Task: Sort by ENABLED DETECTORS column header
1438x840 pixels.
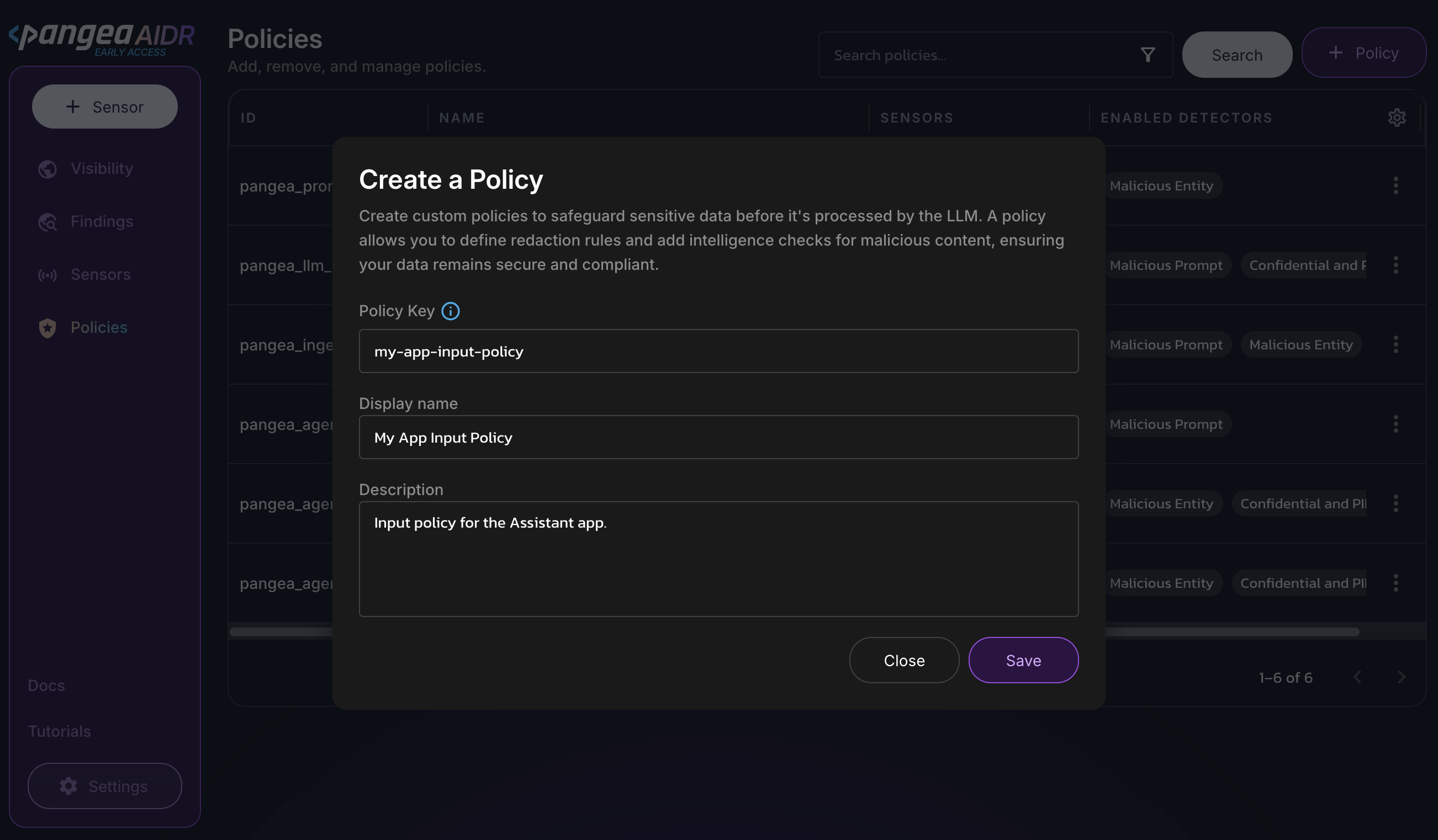Action: (1186, 118)
